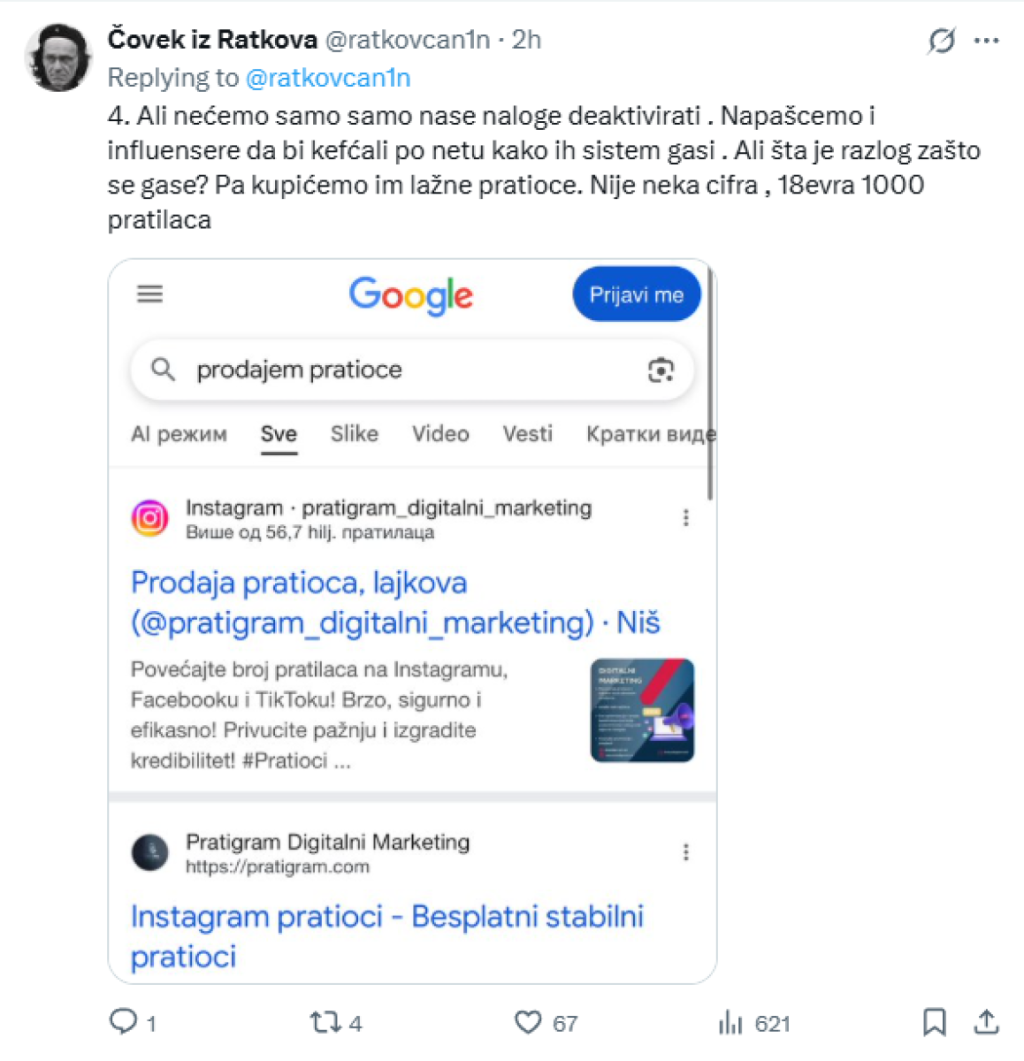The height and width of the screenshot is (1061, 1024).
Task: View tweet analytics icon
Action: click(x=731, y=1022)
